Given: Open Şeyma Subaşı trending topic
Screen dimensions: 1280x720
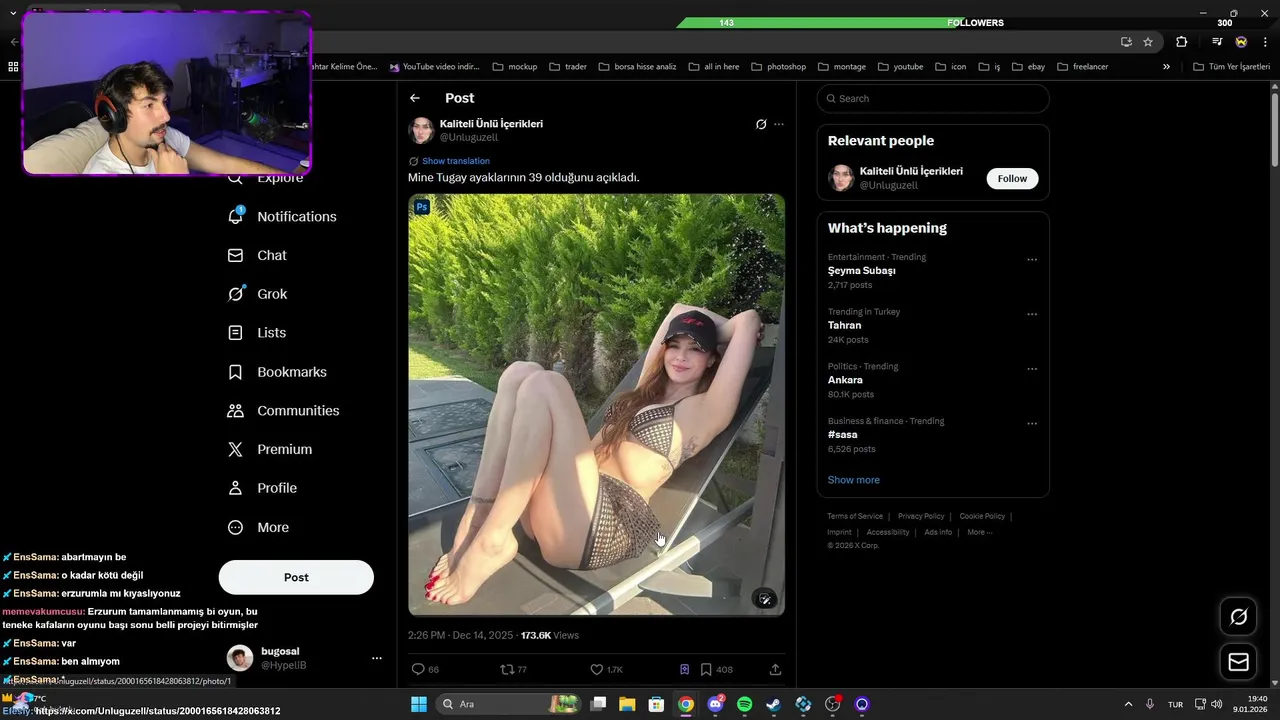Looking at the screenshot, I should pyautogui.click(x=861, y=271).
